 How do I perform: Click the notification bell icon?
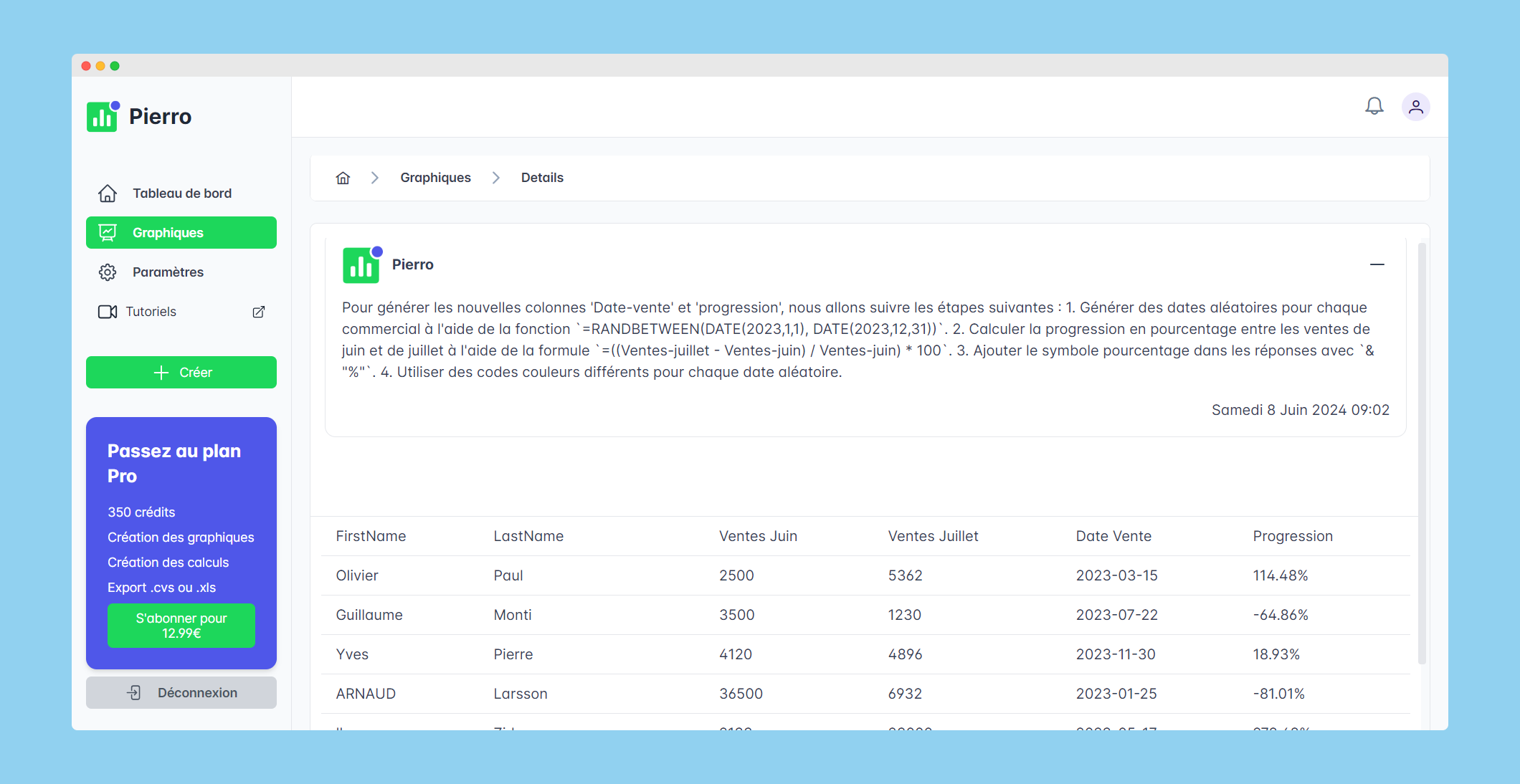1374,107
